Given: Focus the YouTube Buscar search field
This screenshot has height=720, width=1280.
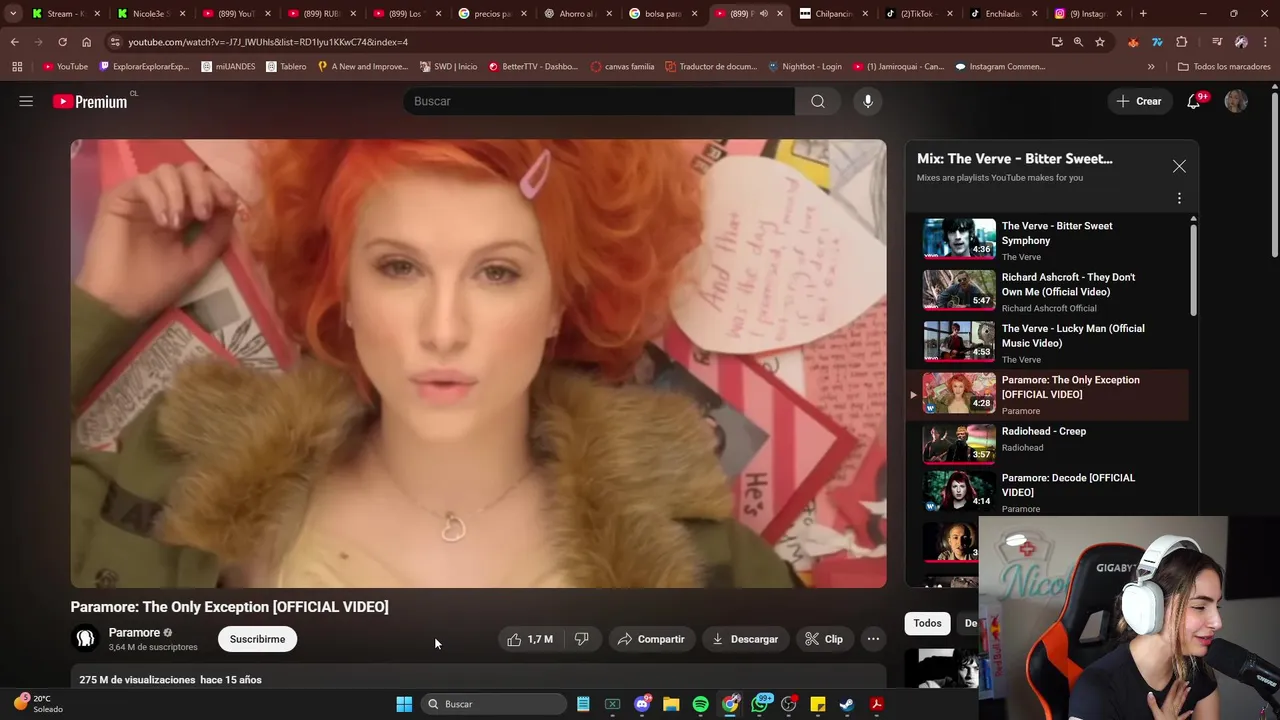Looking at the screenshot, I should click(x=599, y=101).
